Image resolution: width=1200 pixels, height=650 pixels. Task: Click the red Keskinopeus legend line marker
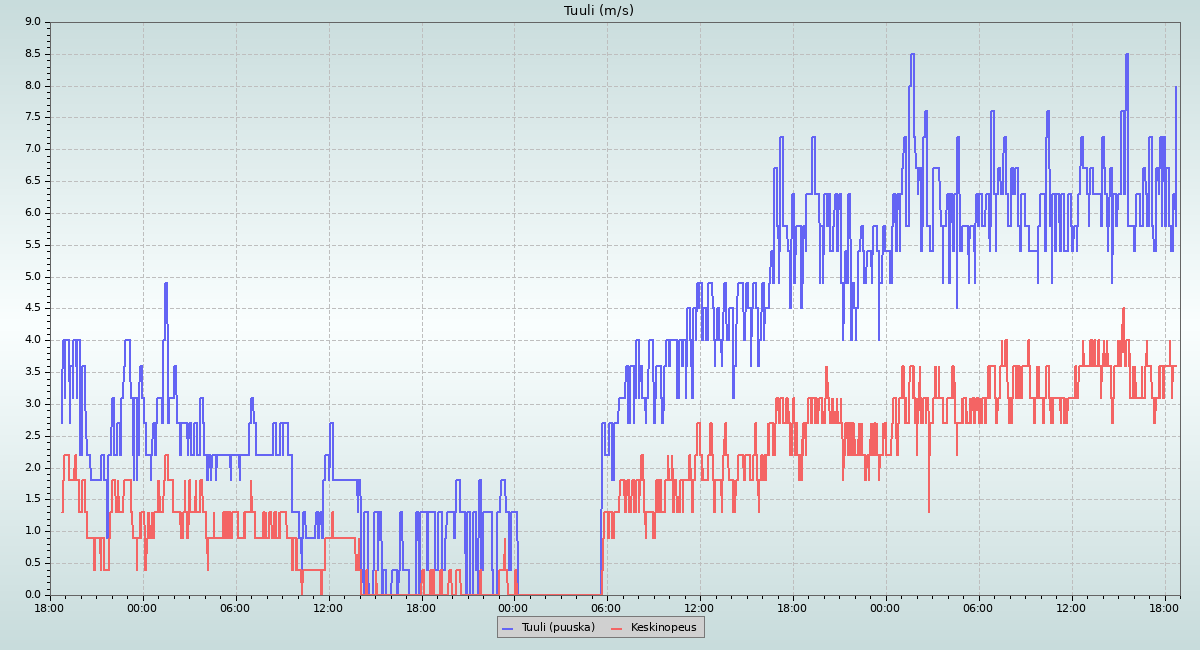pos(617,627)
